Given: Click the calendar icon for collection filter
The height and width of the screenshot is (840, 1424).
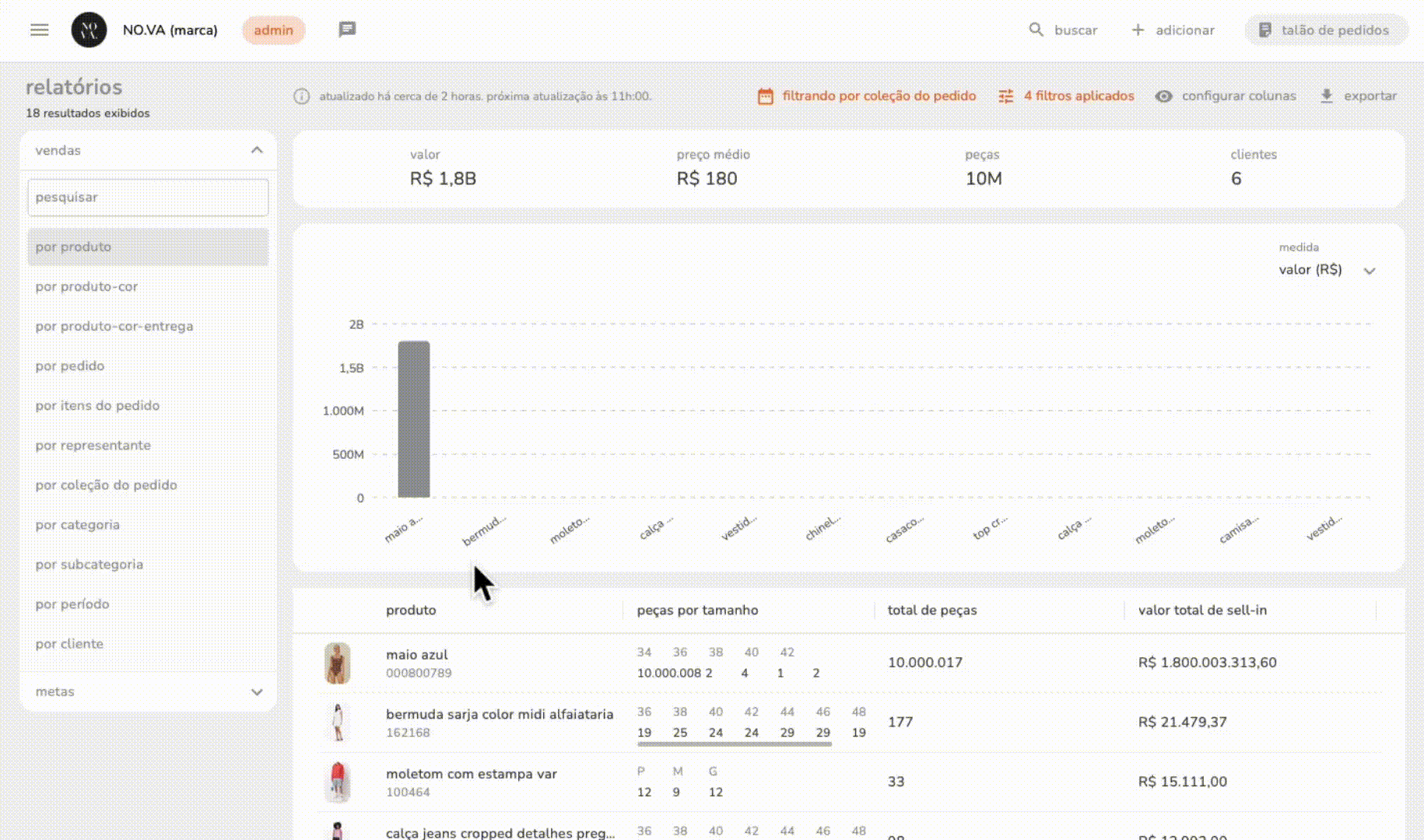Looking at the screenshot, I should pyautogui.click(x=766, y=96).
